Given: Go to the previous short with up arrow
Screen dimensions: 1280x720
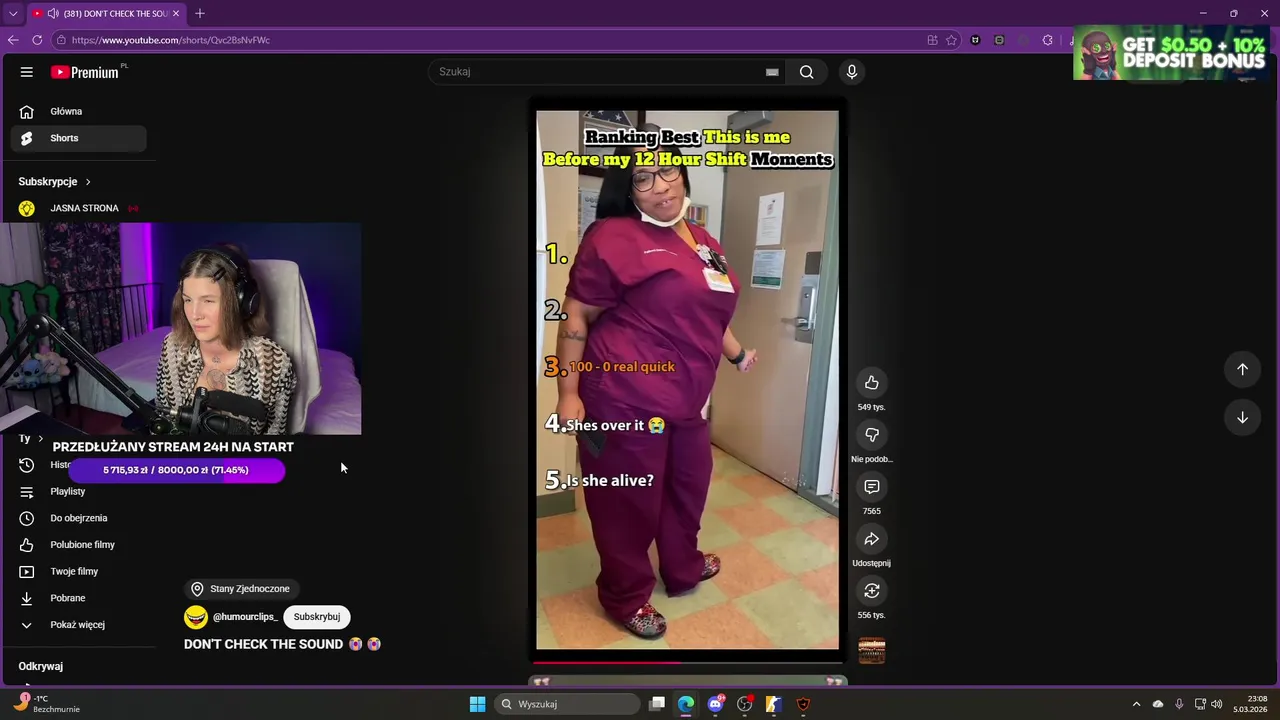Looking at the screenshot, I should (1242, 369).
